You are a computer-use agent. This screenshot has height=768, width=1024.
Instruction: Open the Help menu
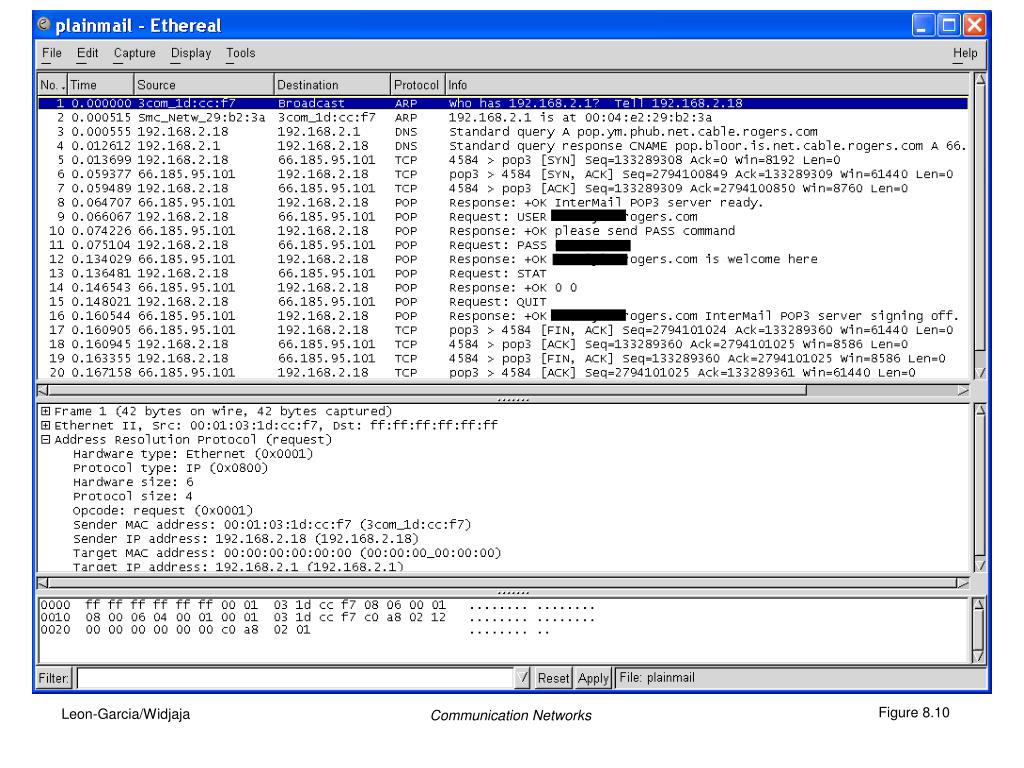[965, 54]
